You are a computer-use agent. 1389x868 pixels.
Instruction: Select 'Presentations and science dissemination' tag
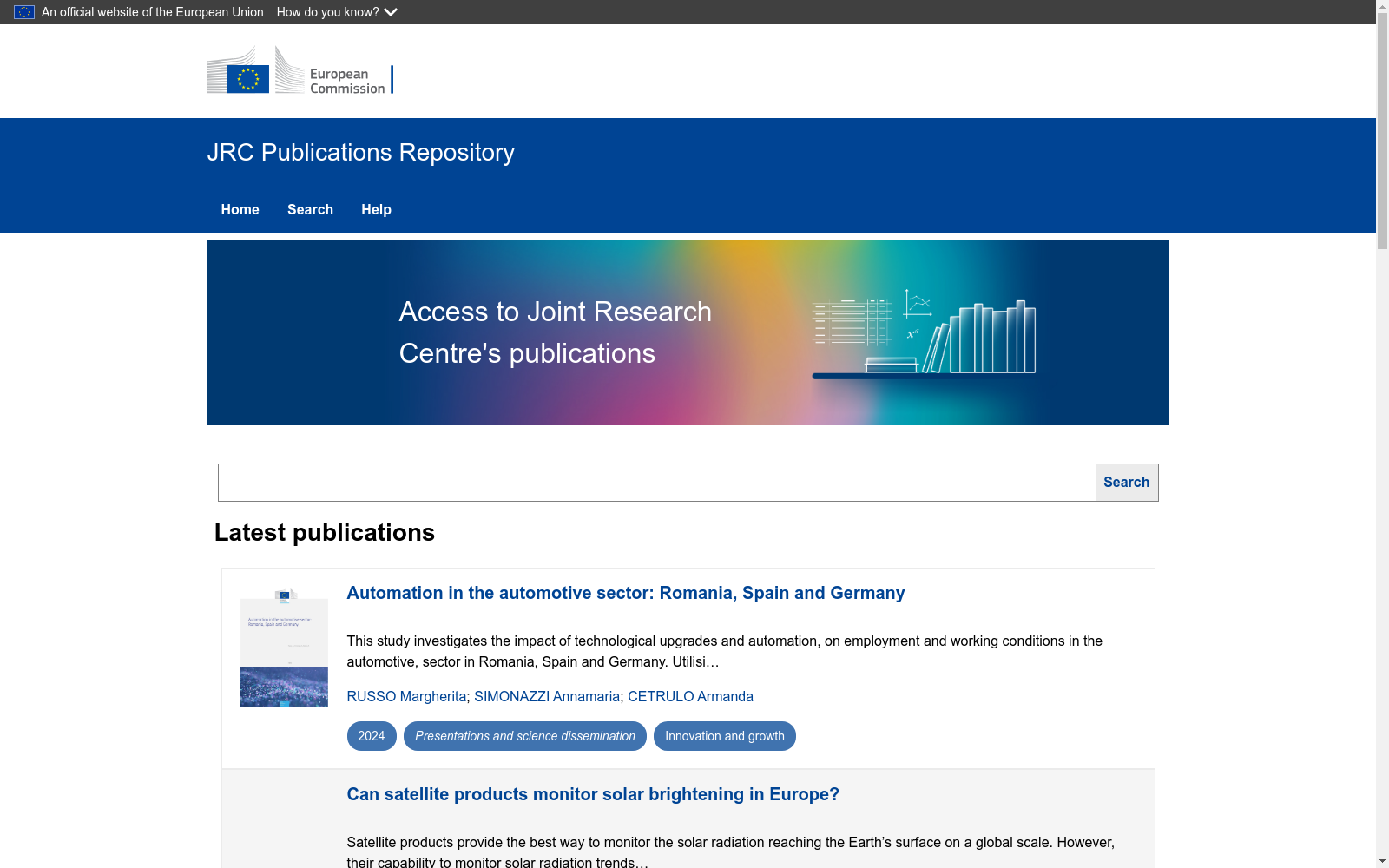tap(525, 736)
